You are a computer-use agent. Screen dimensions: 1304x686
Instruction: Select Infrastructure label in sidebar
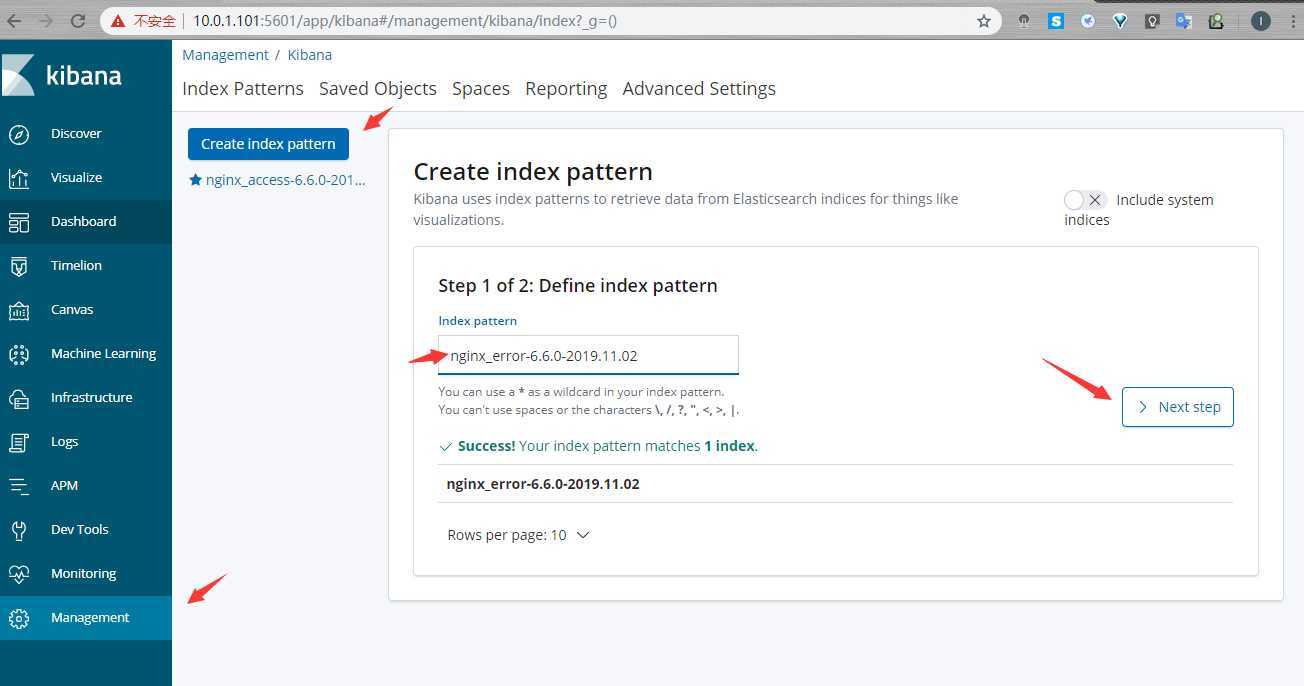pos(92,398)
